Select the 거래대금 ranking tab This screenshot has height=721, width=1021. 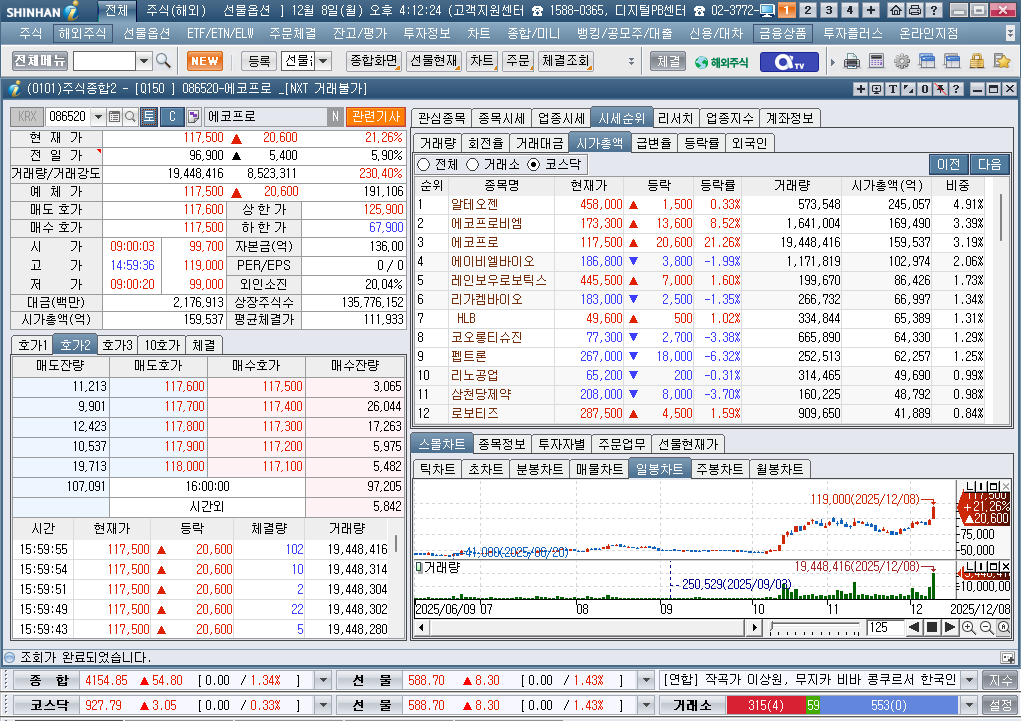point(539,143)
